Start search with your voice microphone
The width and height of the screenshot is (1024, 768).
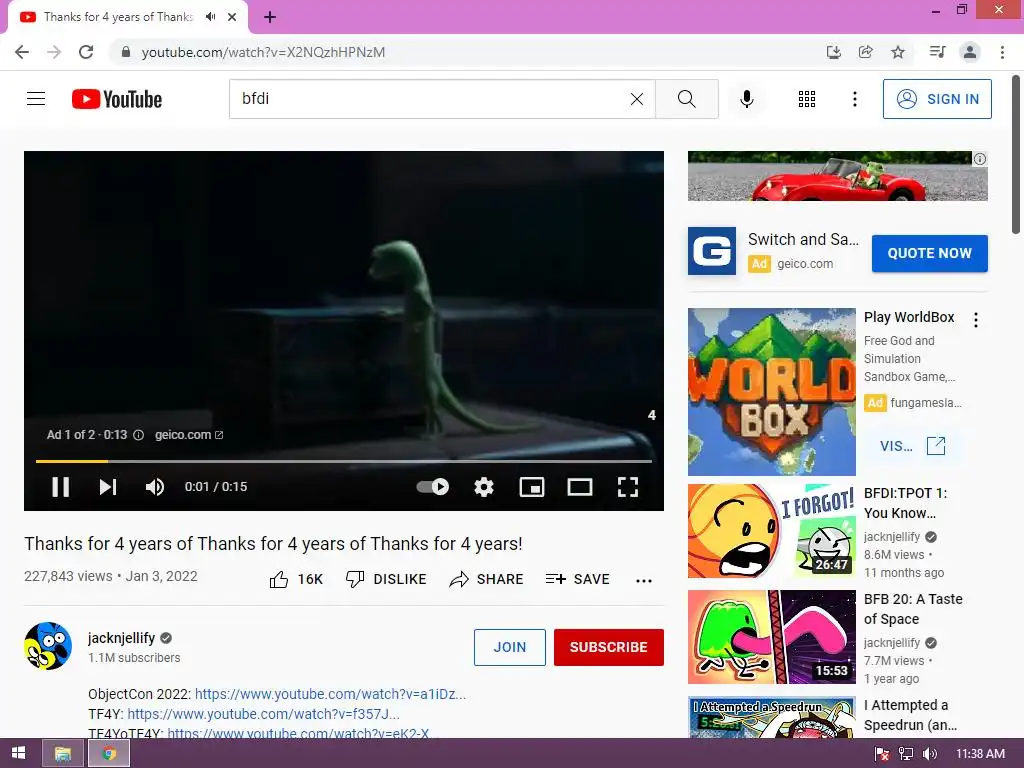746,99
